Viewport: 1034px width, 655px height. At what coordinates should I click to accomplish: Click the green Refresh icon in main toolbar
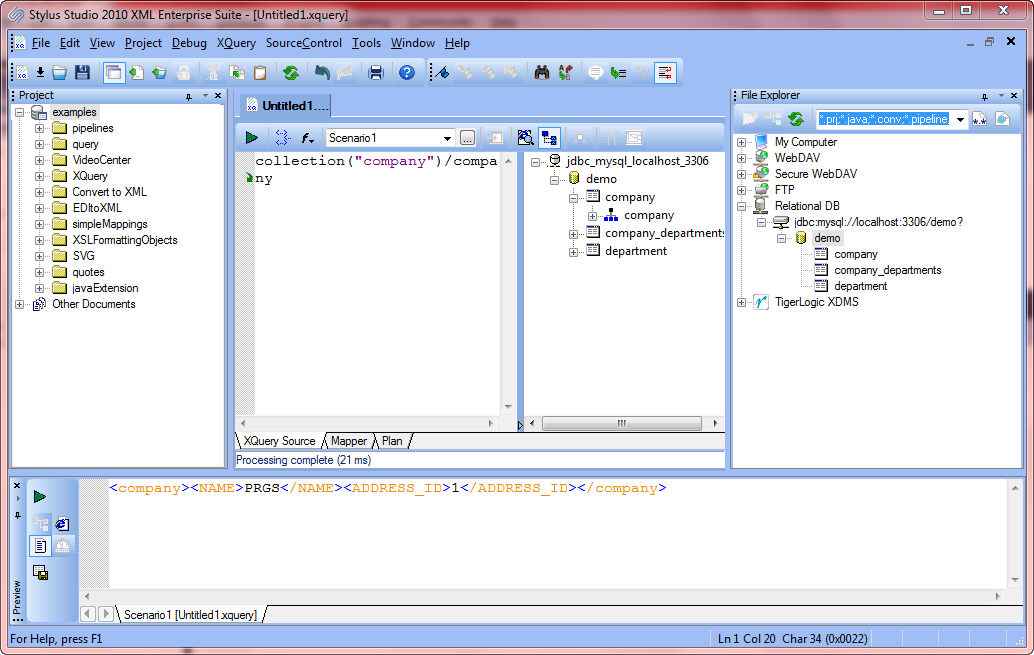click(291, 73)
